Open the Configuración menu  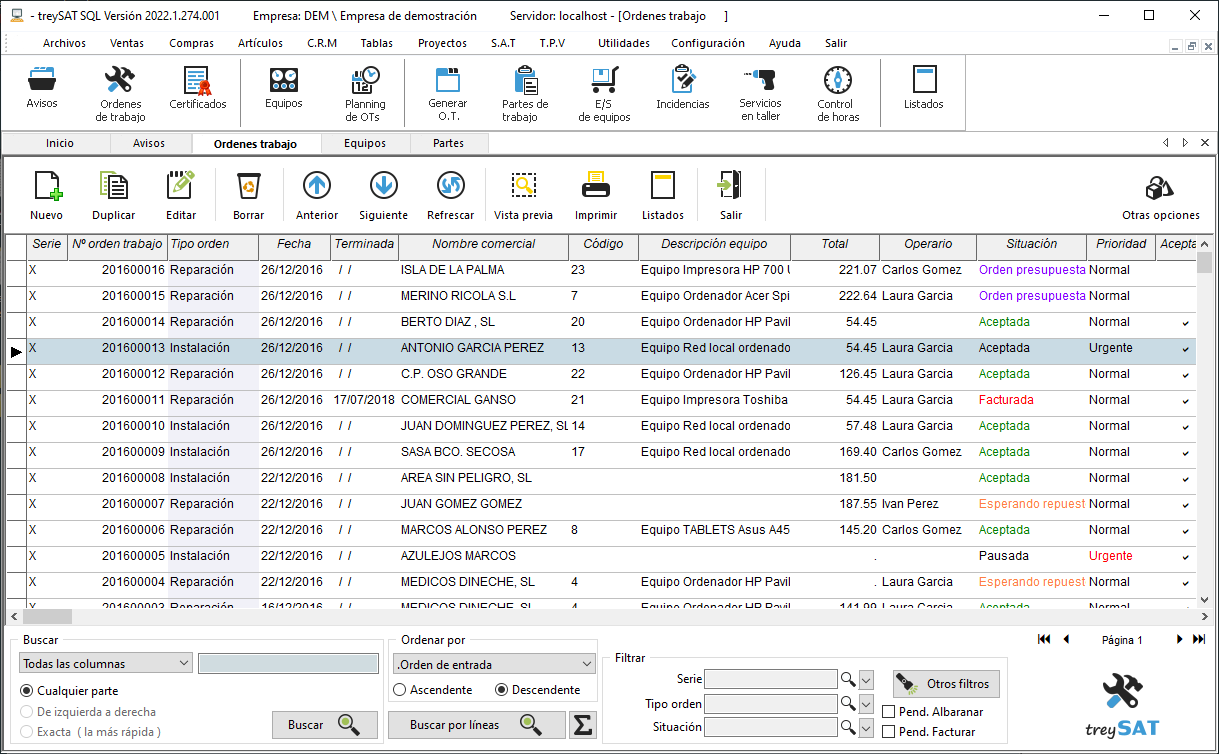pyautogui.click(x=708, y=43)
